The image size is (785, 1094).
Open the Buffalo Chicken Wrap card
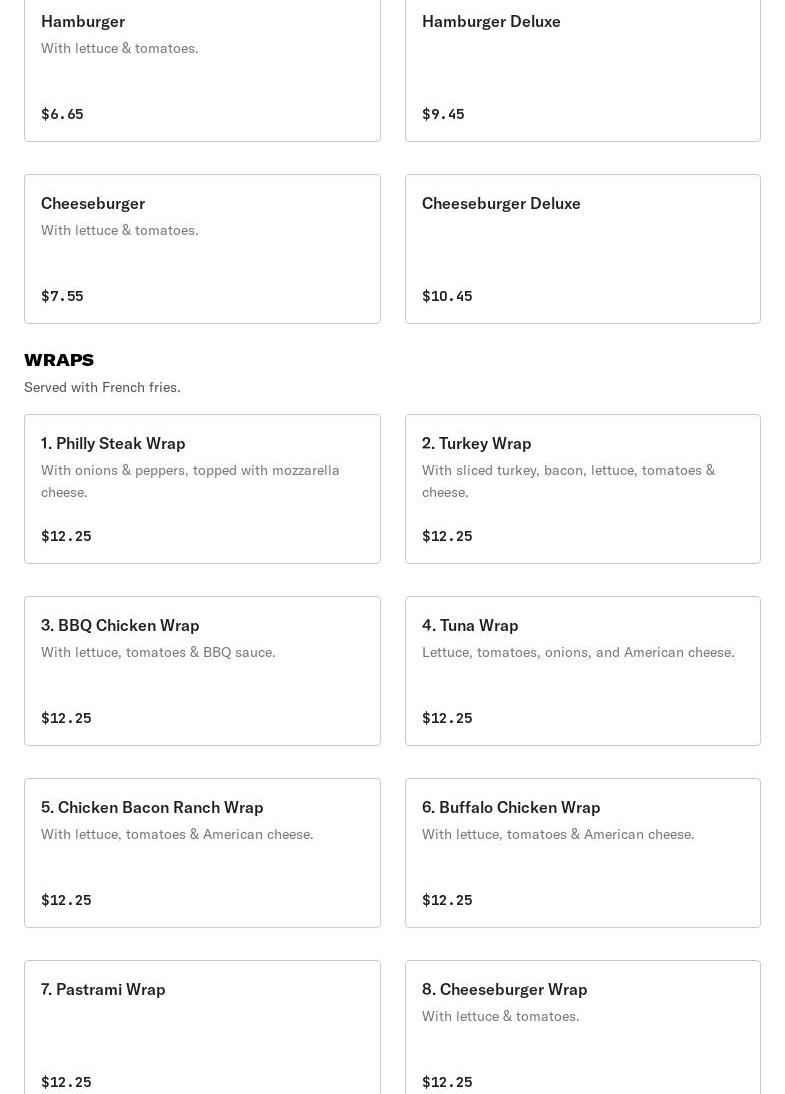(583, 853)
